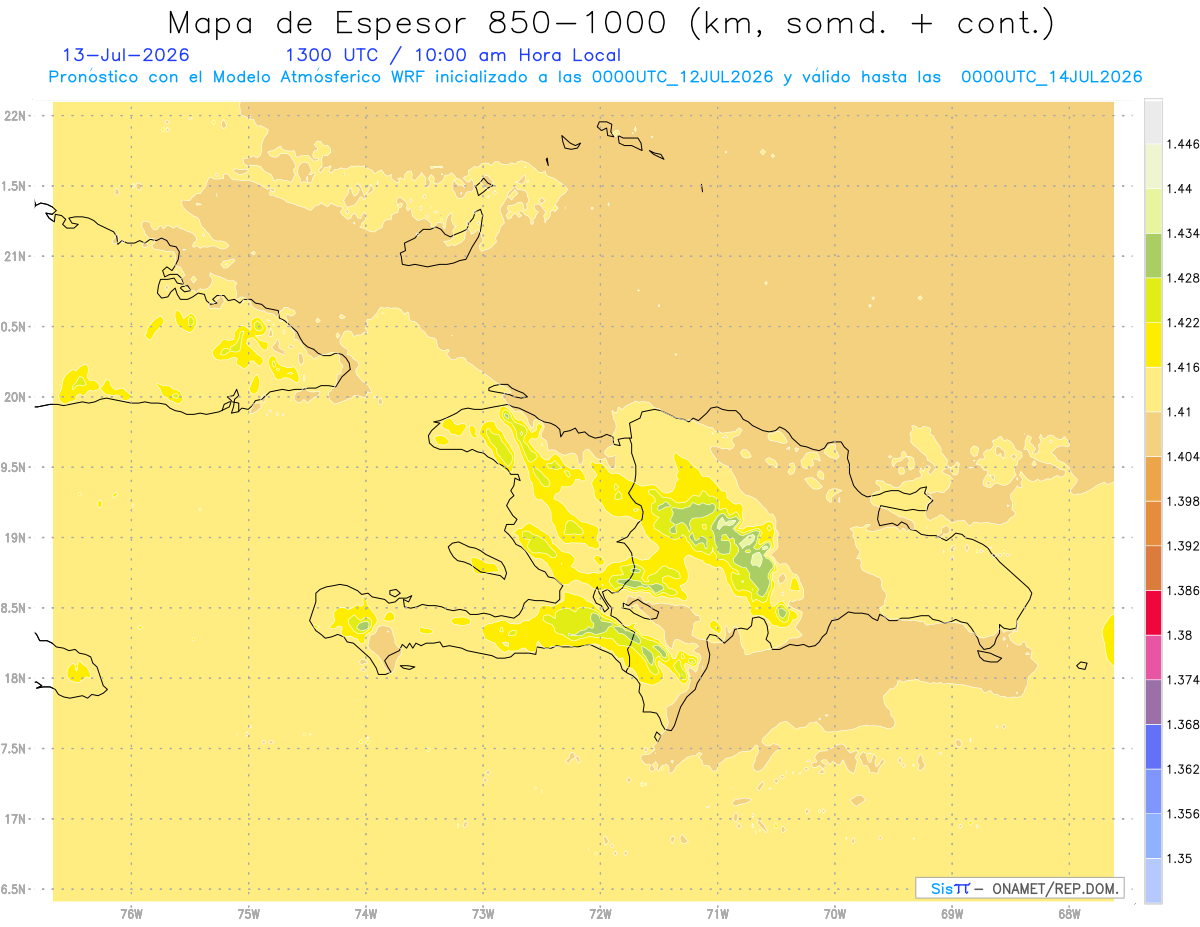1200x927 pixels.
Task: Click the "22N" latitude label
Action: tap(17, 116)
